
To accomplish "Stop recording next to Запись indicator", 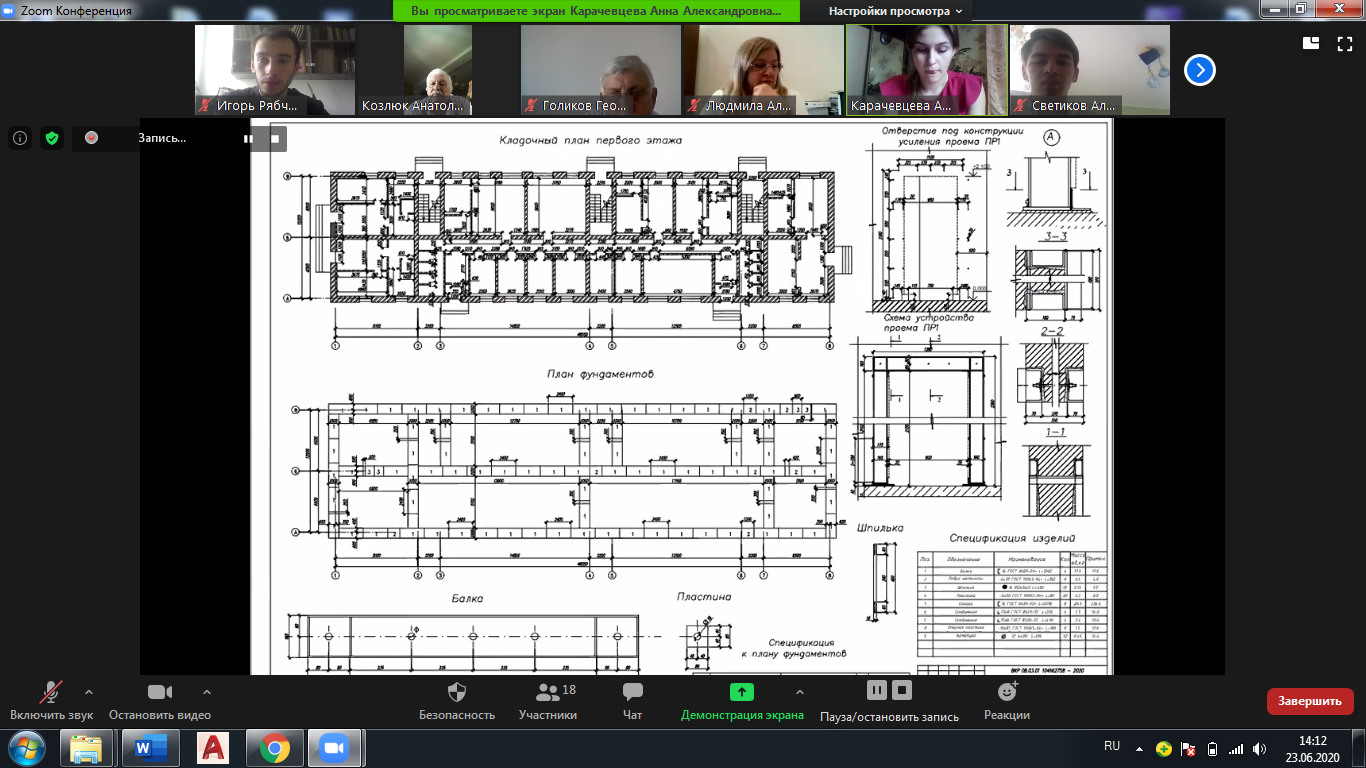I will click(275, 138).
